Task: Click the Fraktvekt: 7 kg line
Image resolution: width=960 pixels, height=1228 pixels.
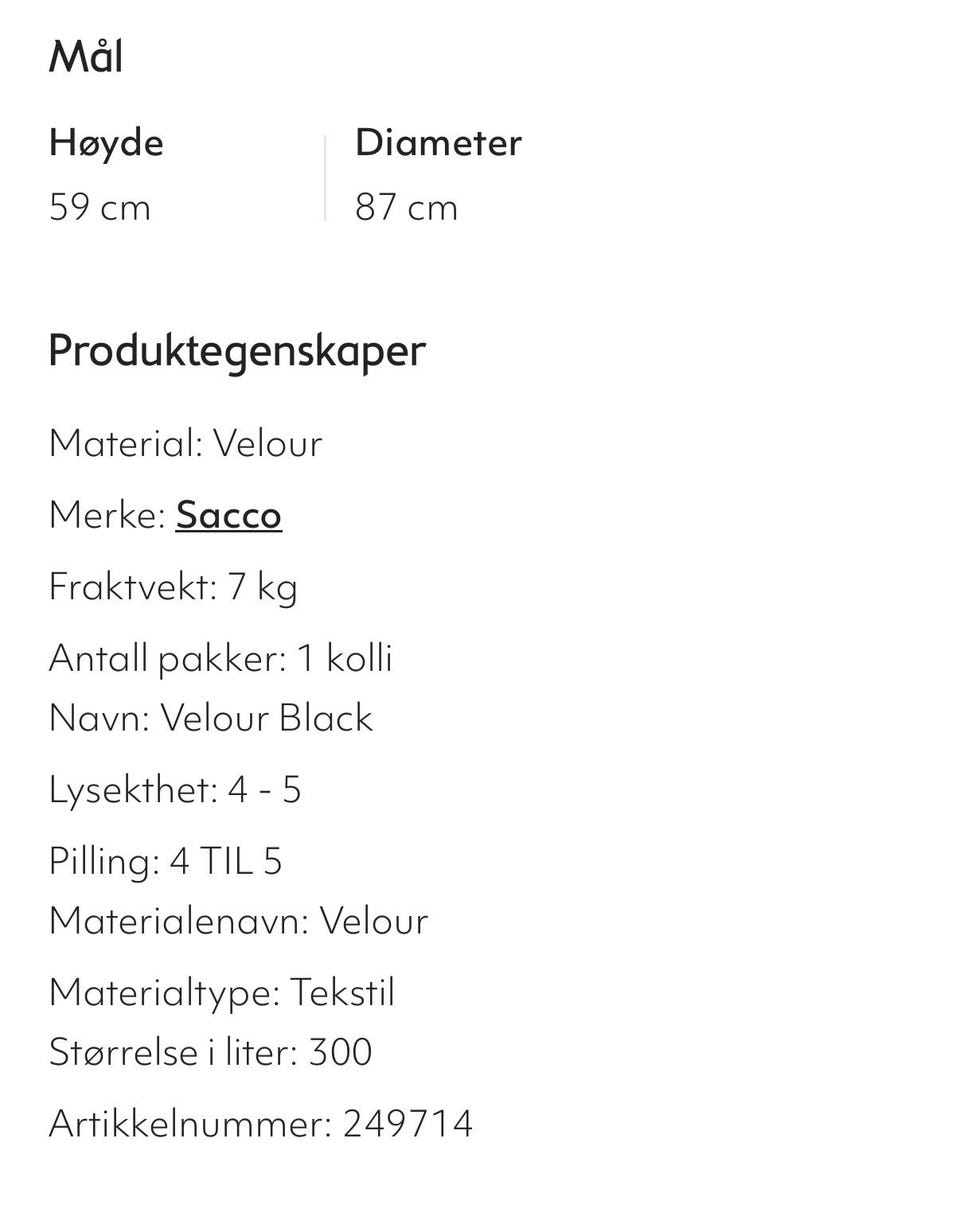Action: coord(173,587)
